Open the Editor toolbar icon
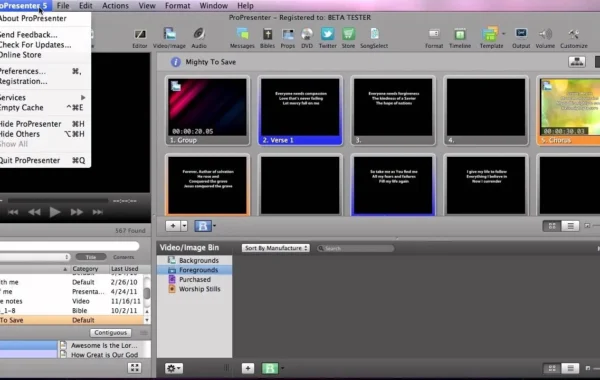 click(140, 38)
